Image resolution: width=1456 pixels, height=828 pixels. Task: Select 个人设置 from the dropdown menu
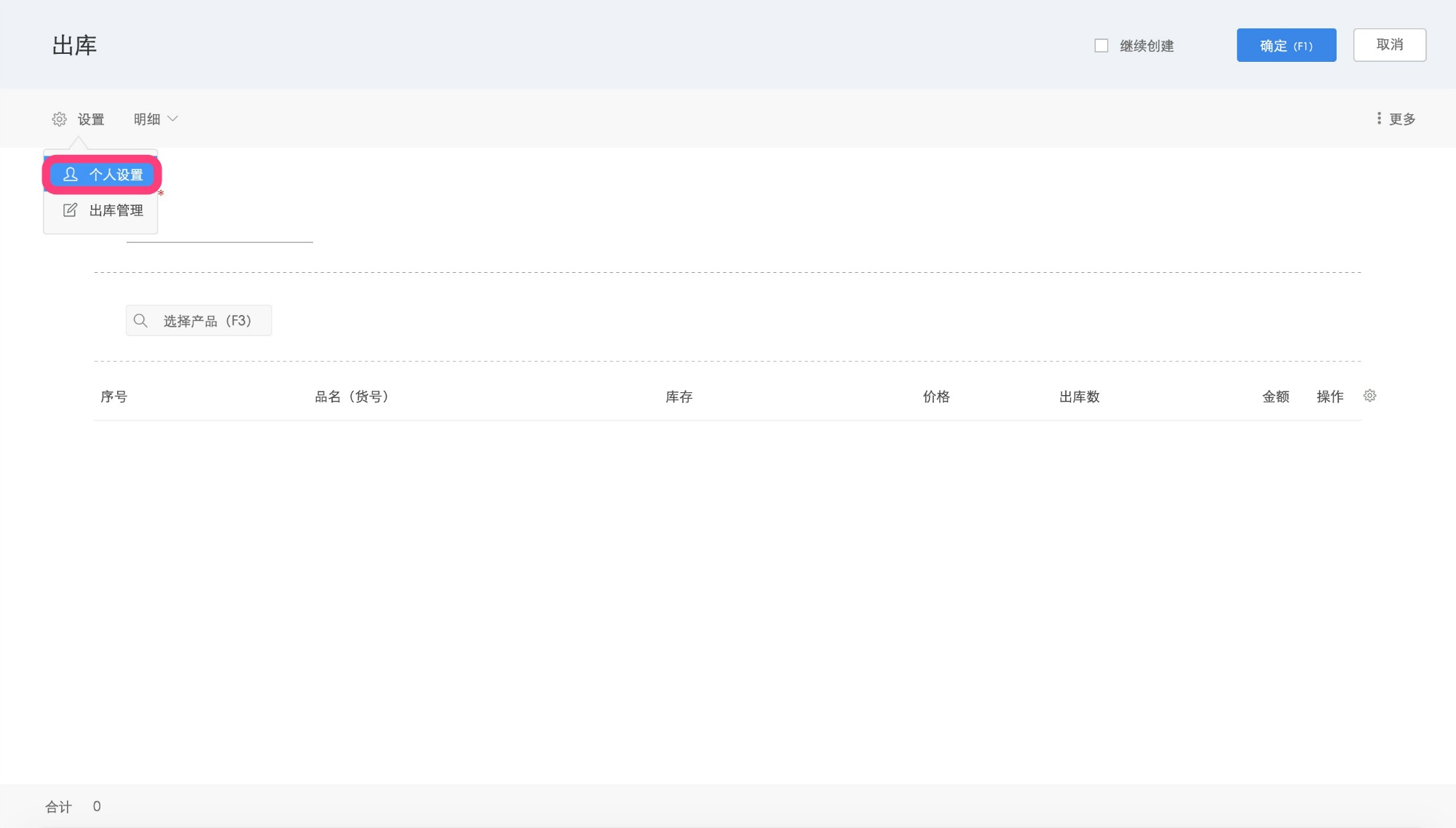(102, 175)
